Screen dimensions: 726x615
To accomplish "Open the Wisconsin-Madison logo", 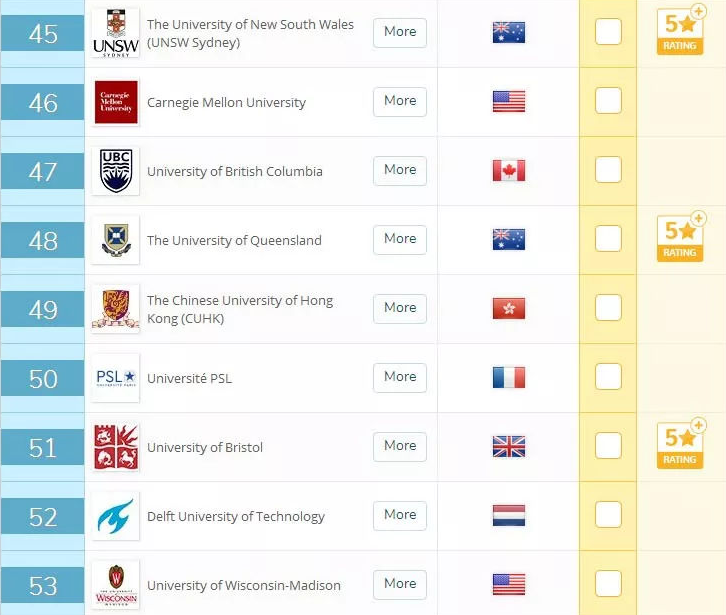I will click(116, 585).
